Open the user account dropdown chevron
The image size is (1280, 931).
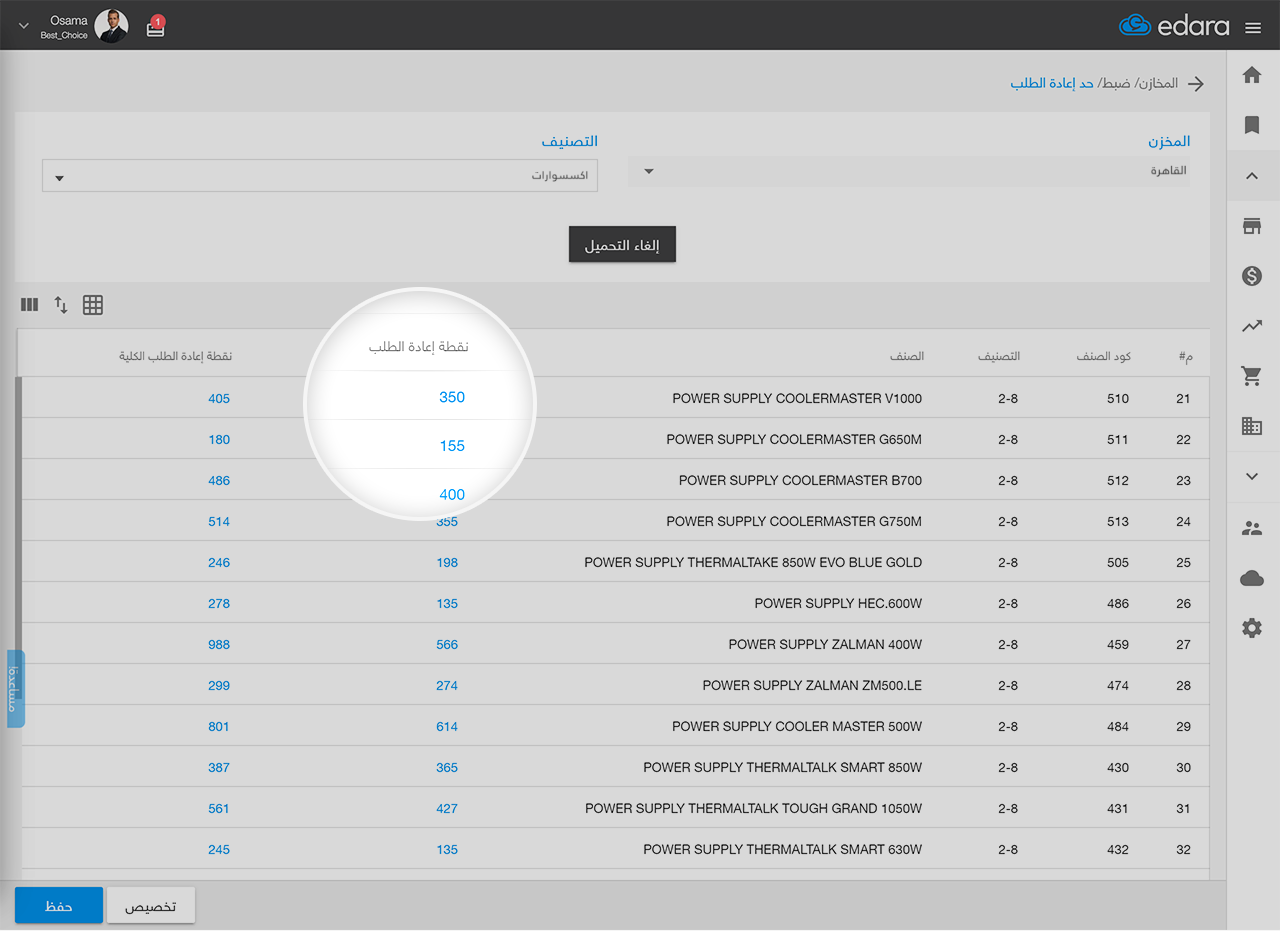tap(24, 26)
